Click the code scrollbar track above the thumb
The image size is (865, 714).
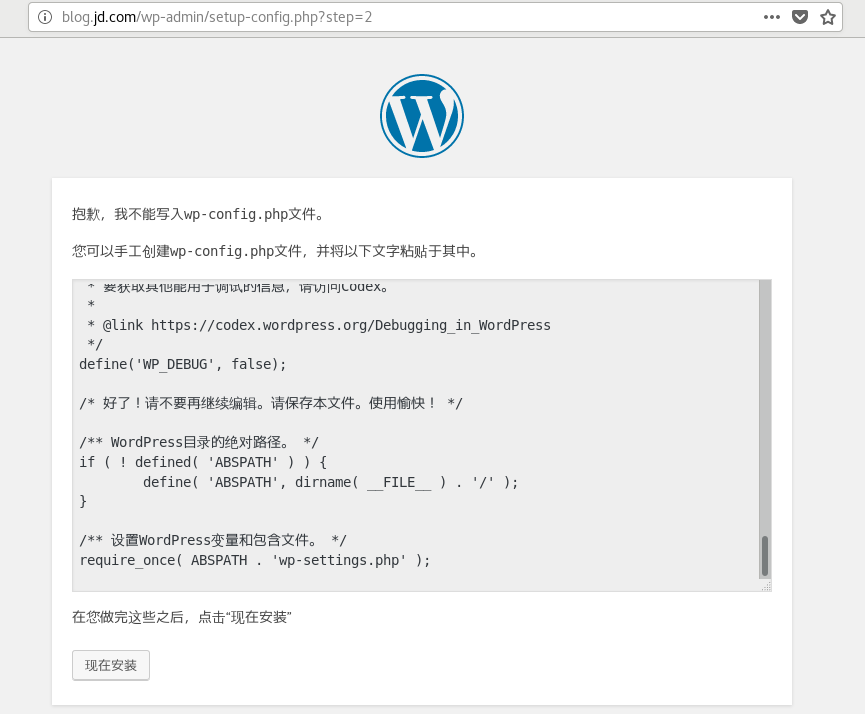pyautogui.click(x=765, y=407)
